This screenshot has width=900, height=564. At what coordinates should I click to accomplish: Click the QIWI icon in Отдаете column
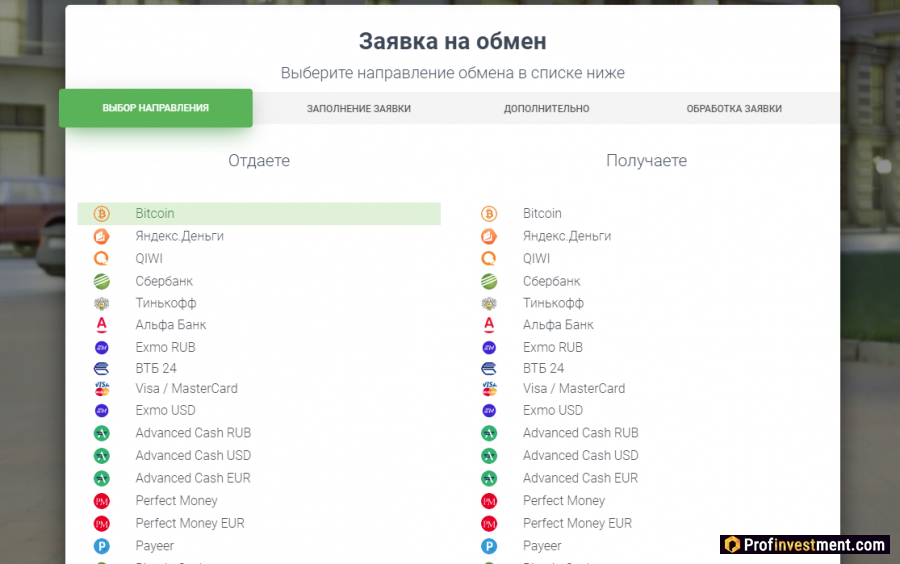pos(102,259)
